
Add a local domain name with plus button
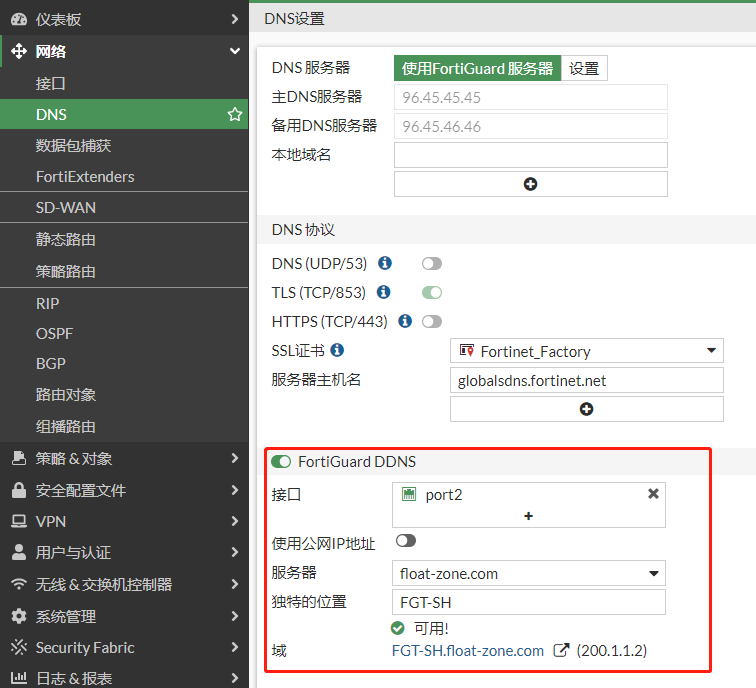[530, 184]
